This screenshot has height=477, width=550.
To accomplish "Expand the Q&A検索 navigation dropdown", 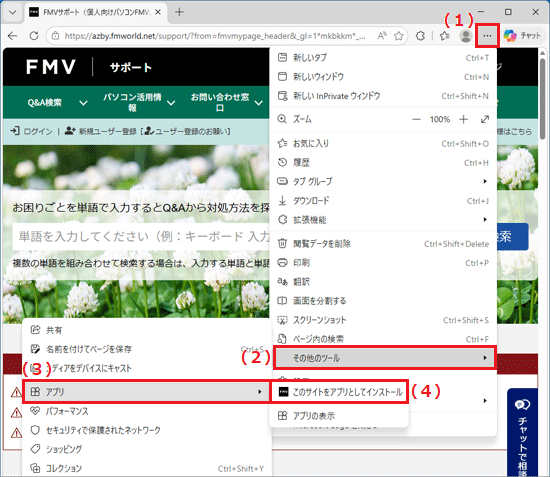I will (57, 102).
